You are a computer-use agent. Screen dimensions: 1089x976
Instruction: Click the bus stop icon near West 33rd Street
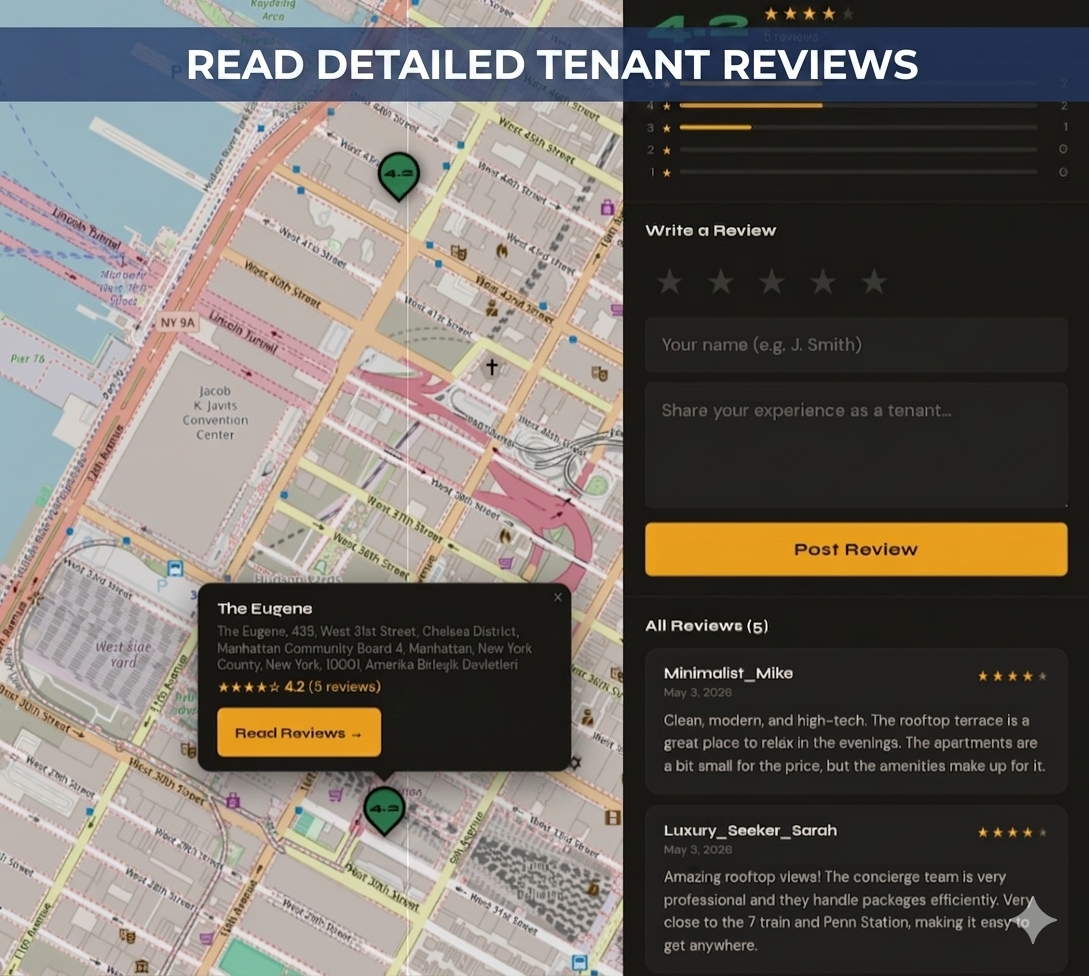175,568
